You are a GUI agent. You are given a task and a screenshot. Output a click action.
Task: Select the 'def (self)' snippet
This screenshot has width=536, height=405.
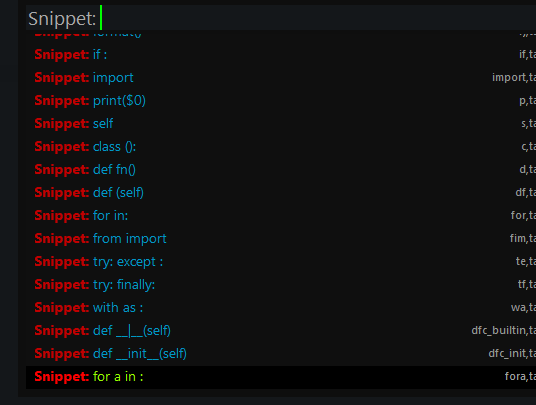(281, 192)
